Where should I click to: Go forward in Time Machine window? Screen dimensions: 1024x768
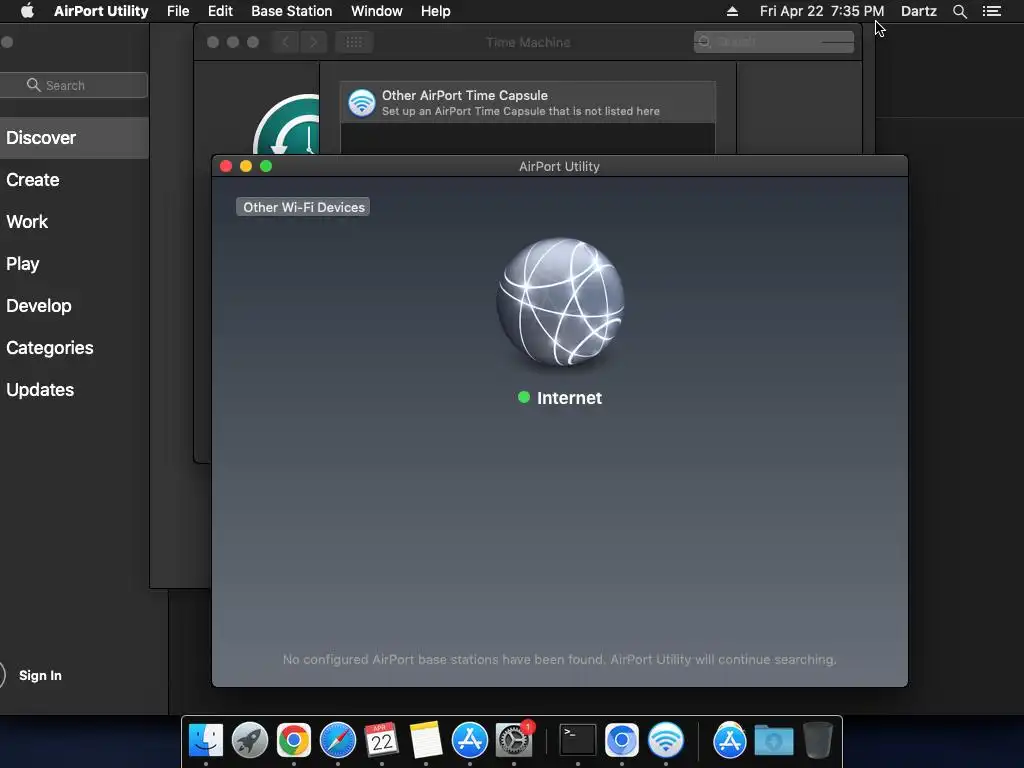pyautogui.click(x=313, y=42)
